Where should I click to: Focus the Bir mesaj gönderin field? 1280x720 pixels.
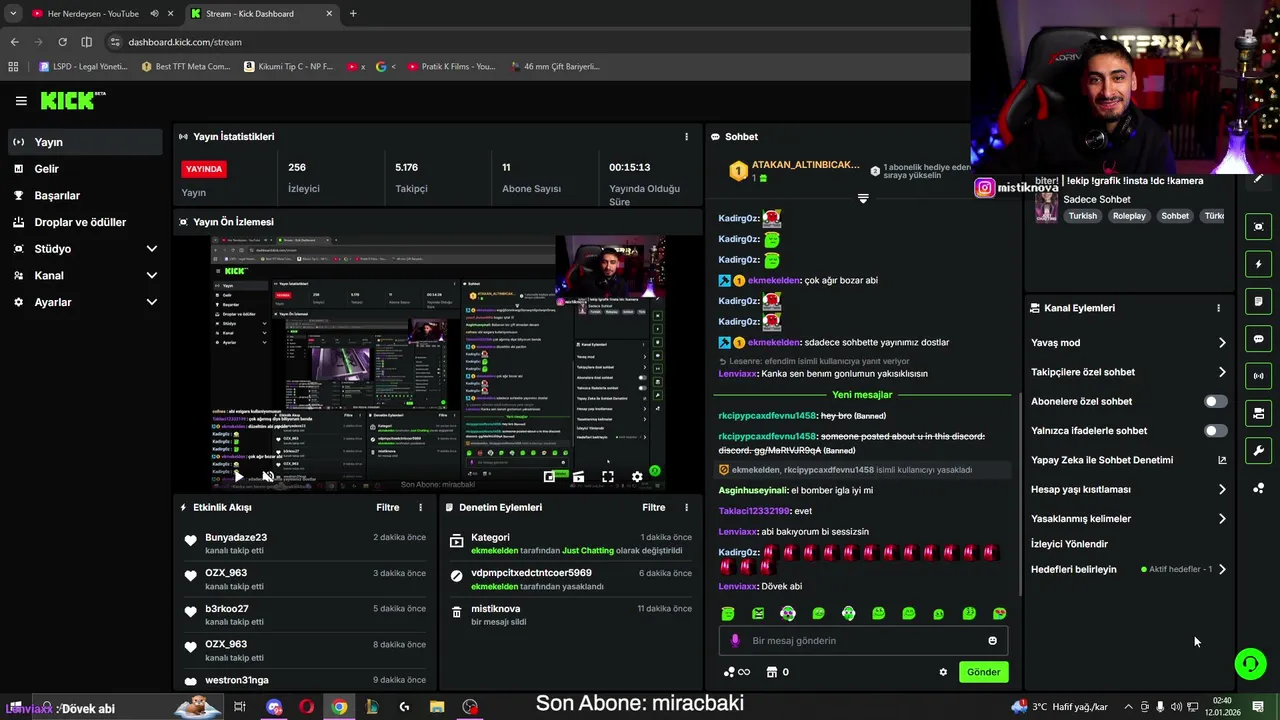[x=863, y=641]
